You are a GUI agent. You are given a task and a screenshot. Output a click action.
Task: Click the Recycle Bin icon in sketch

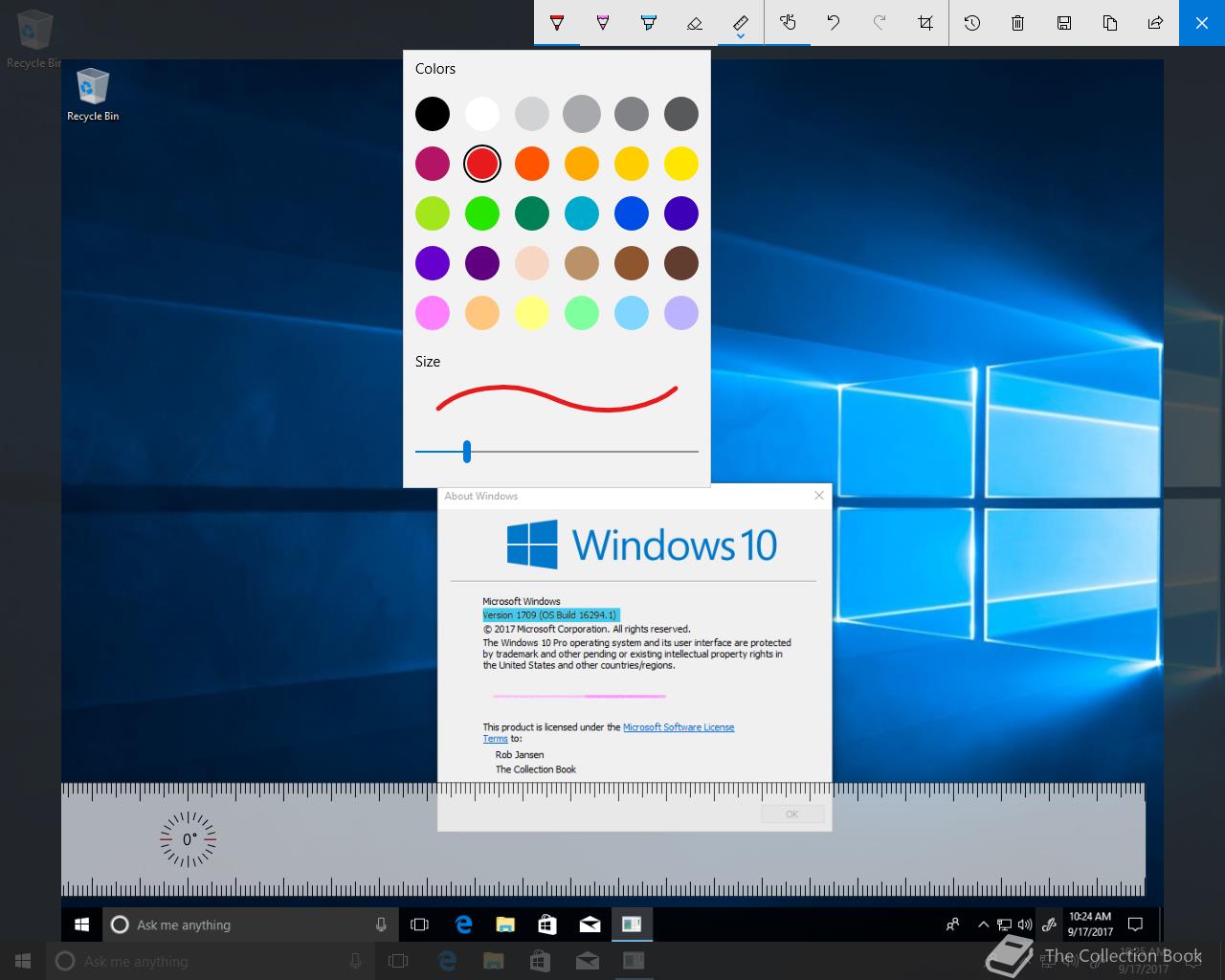pyautogui.click(x=93, y=95)
